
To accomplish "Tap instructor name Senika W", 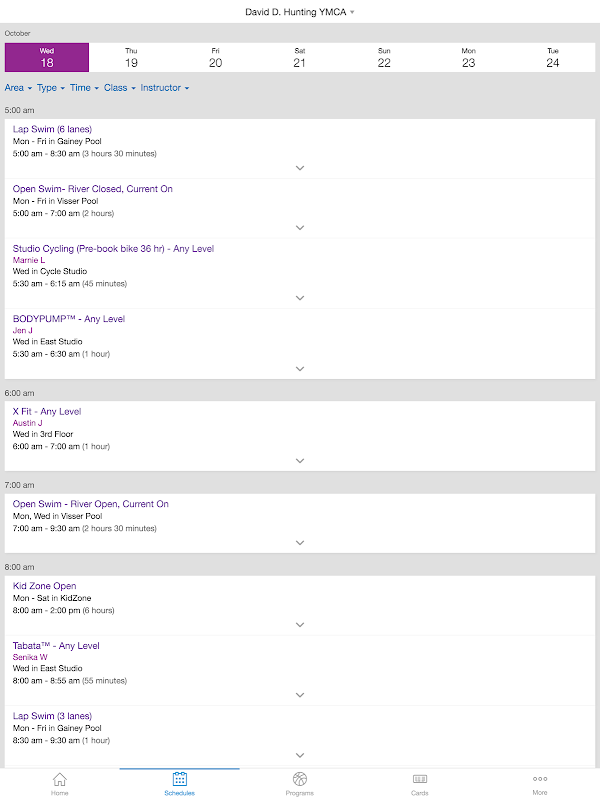I will [31, 657].
